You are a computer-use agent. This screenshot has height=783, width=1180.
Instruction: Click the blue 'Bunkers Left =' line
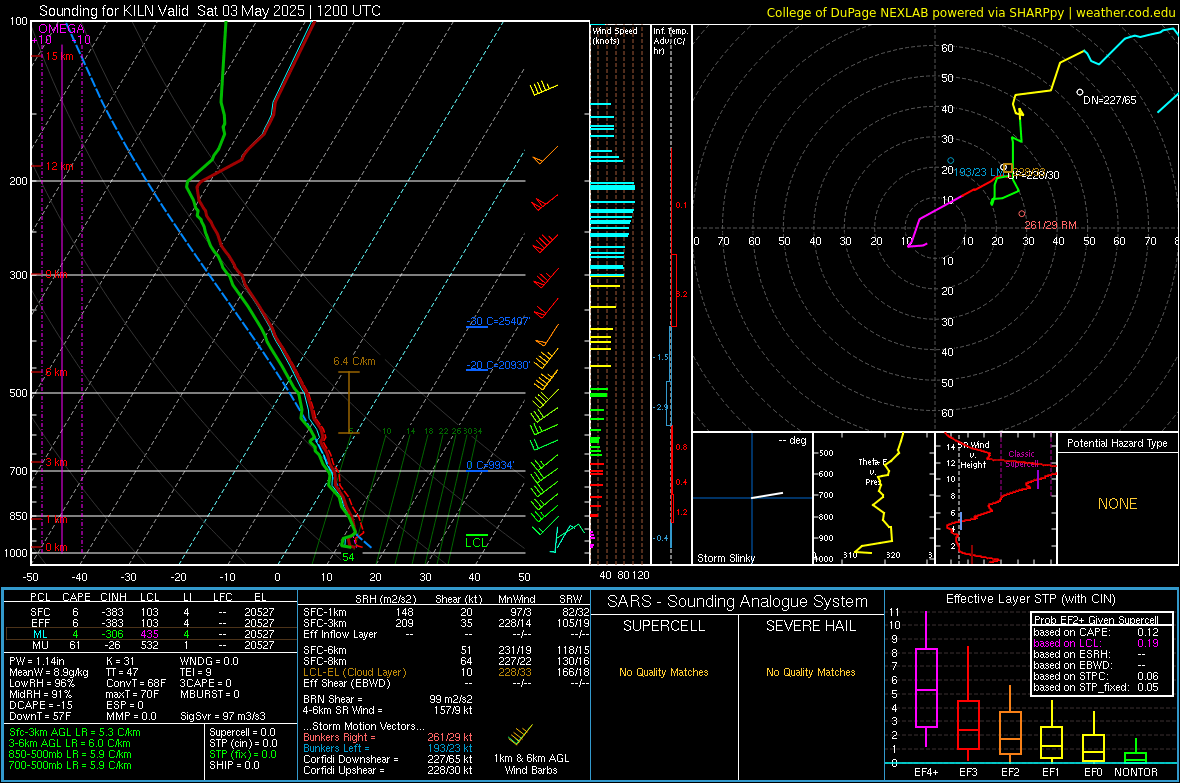coord(388,748)
